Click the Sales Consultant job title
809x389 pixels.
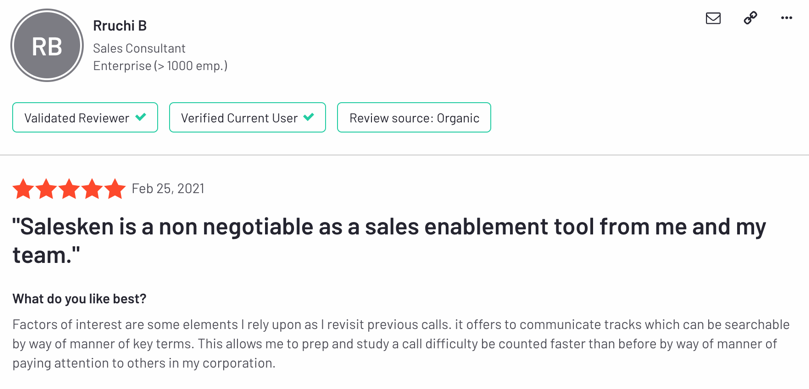139,48
